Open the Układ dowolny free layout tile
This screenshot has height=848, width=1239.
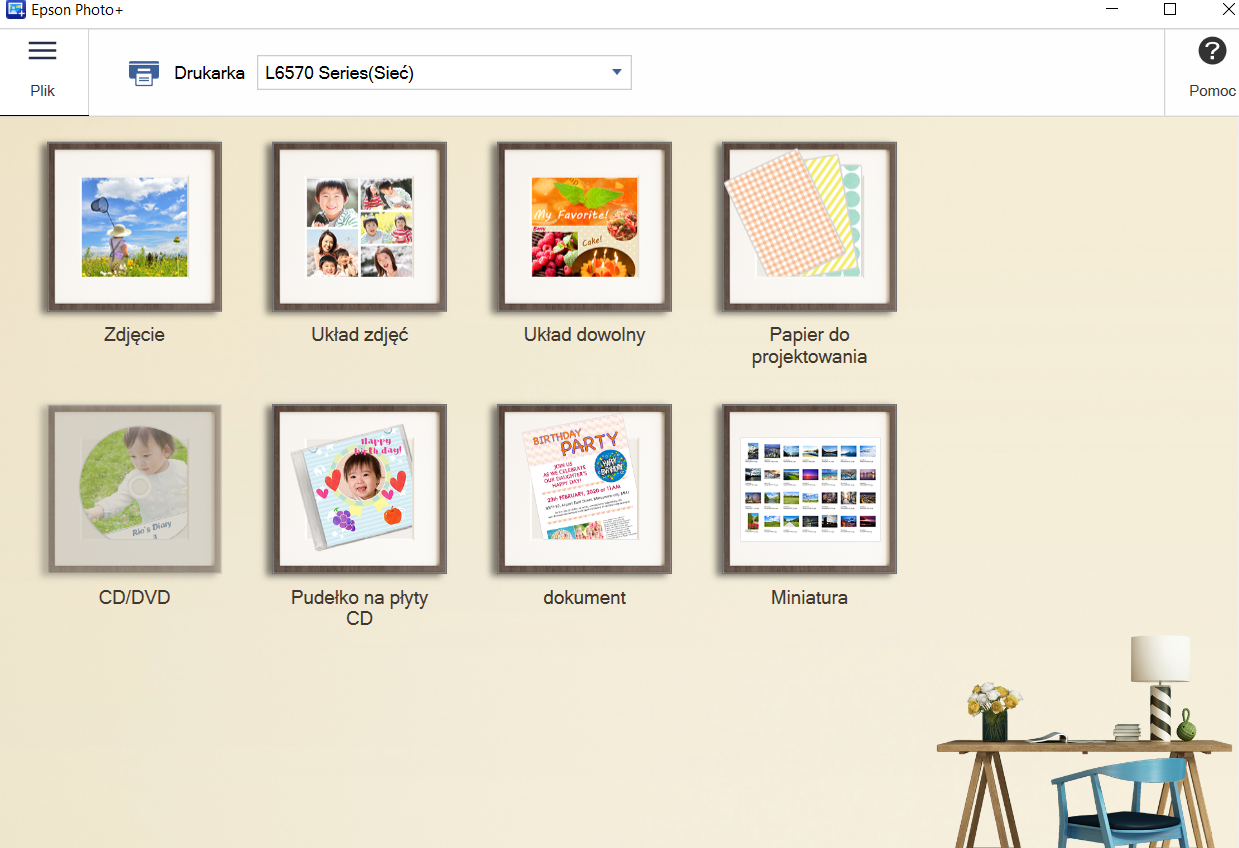(584, 227)
